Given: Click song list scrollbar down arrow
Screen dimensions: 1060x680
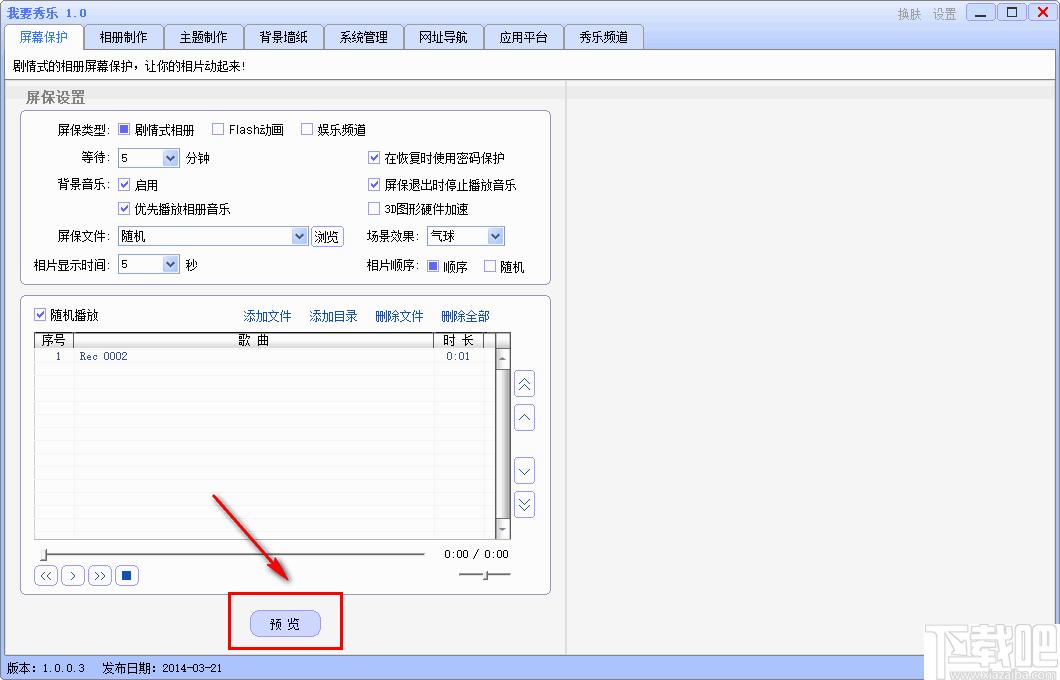Looking at the screenshot, I should pyautogui.click(x=502, y=529).
